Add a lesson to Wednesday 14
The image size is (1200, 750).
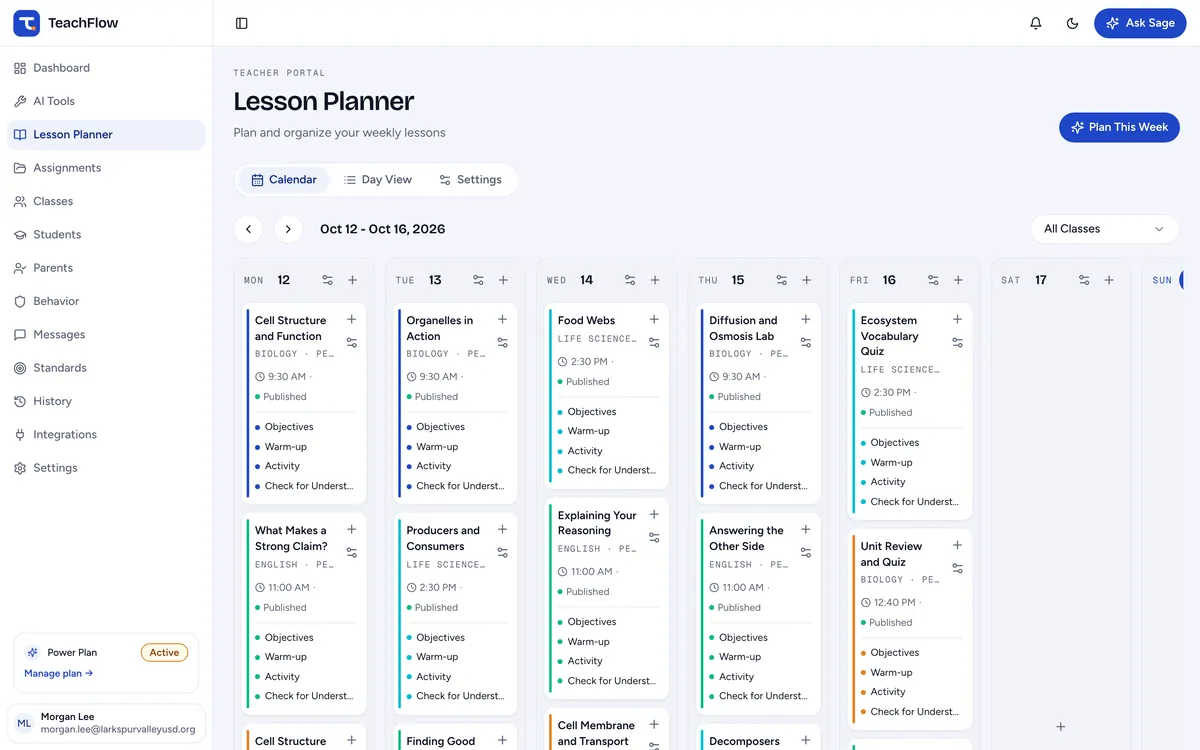tap(655, 280)
